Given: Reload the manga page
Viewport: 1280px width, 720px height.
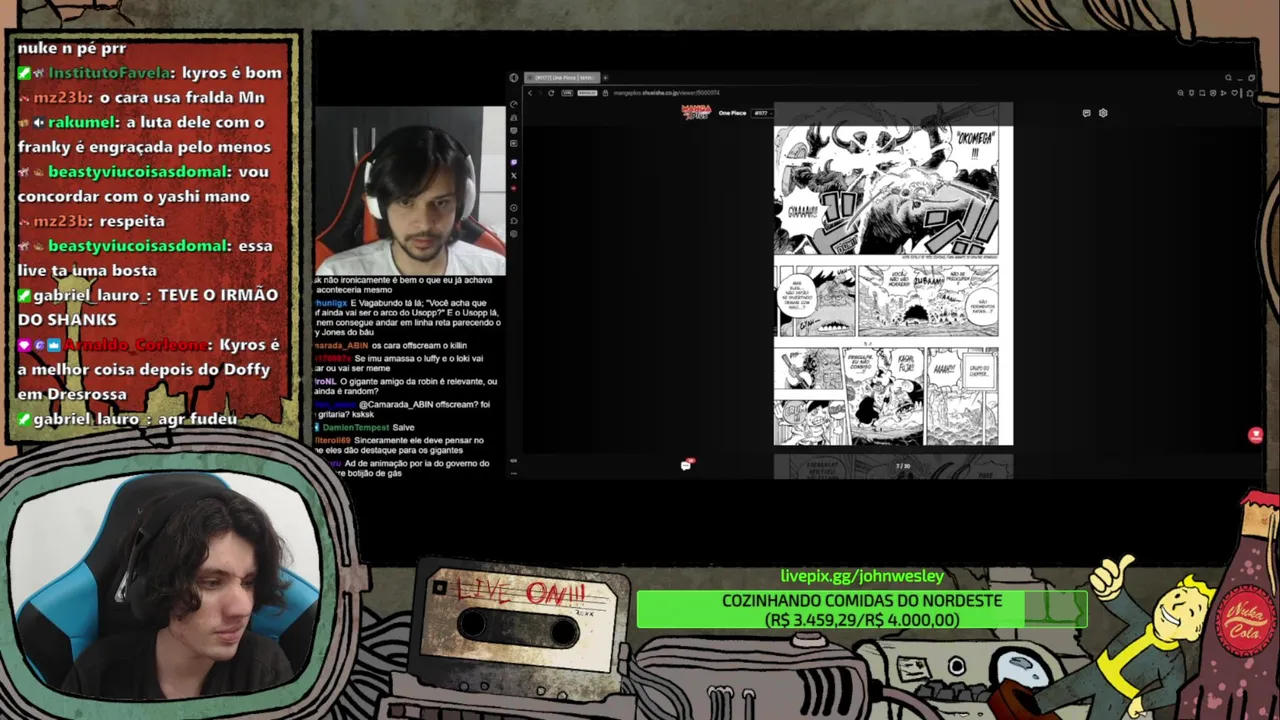Looking at the screenshot, I should [x=551, y=93].
